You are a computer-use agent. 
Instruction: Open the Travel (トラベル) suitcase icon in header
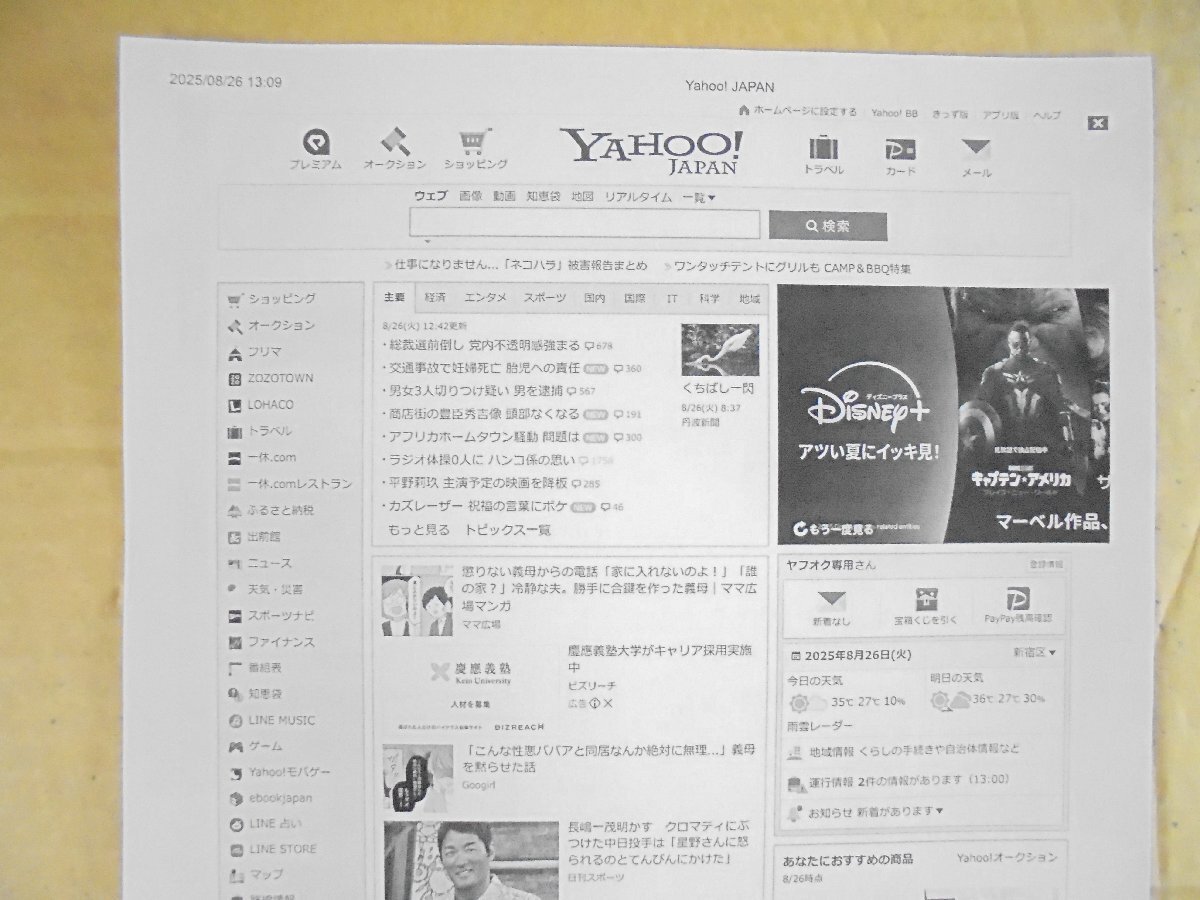824,148
